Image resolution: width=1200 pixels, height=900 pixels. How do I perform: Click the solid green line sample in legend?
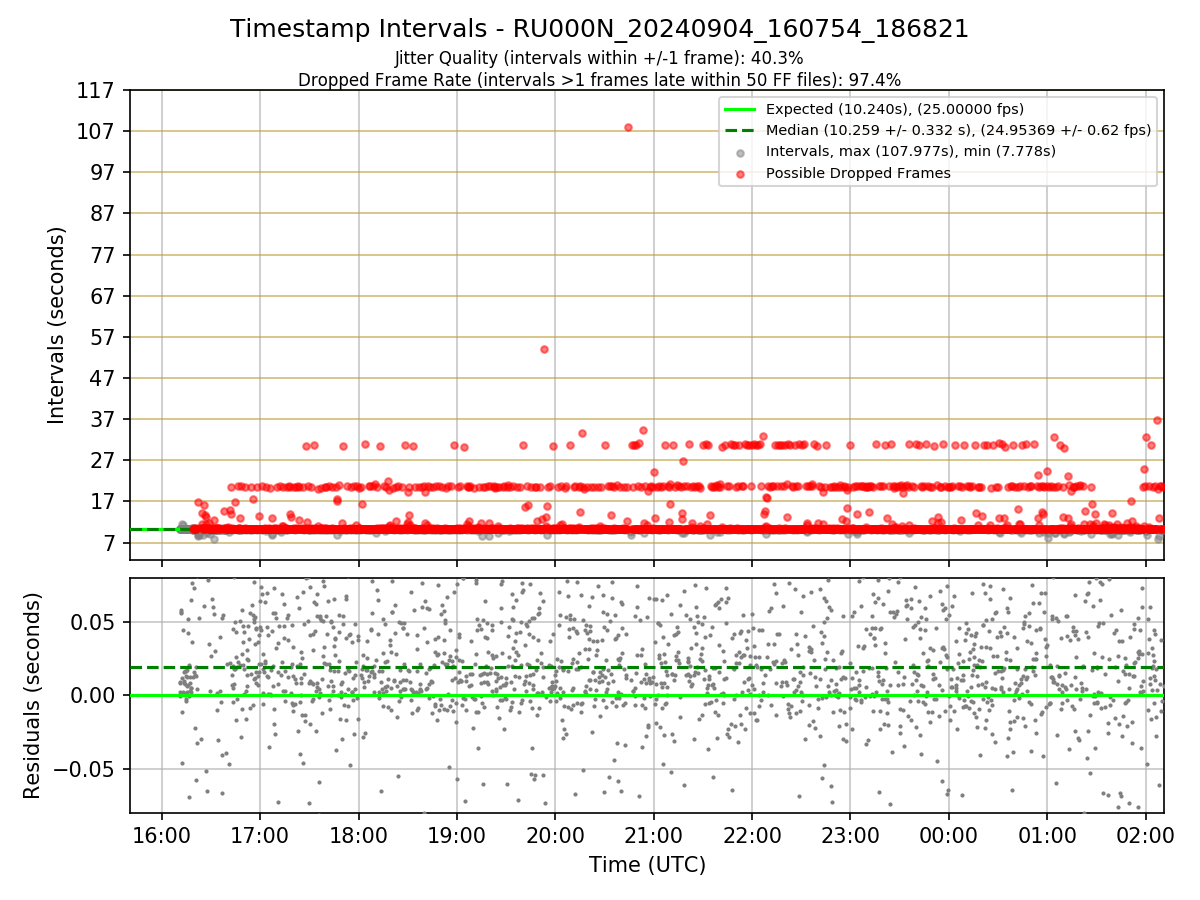(740, 109)
